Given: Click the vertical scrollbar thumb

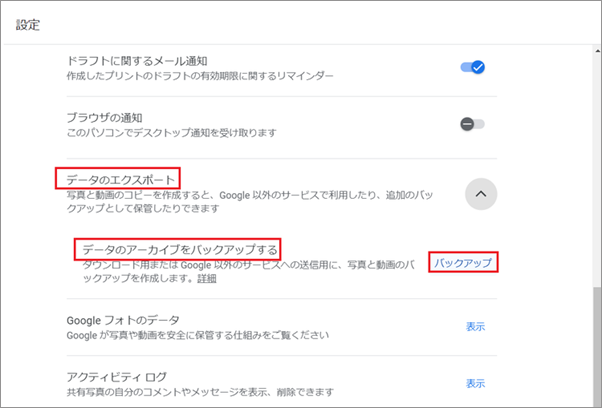Looking at the screenshot, I should click(x=597, y=346).
